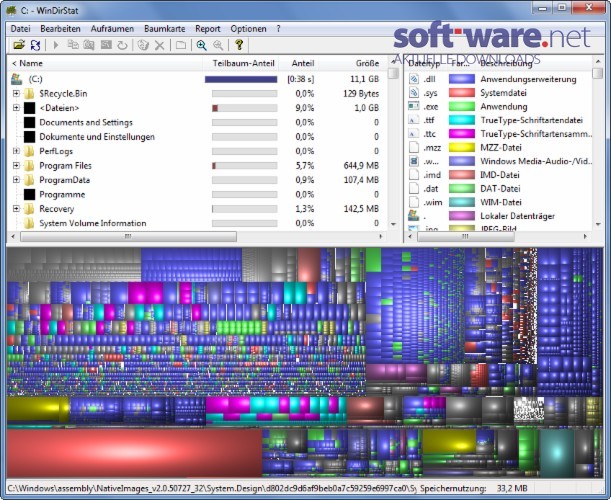Open the Report menu

pyautogui.click(x=208, y=29)
